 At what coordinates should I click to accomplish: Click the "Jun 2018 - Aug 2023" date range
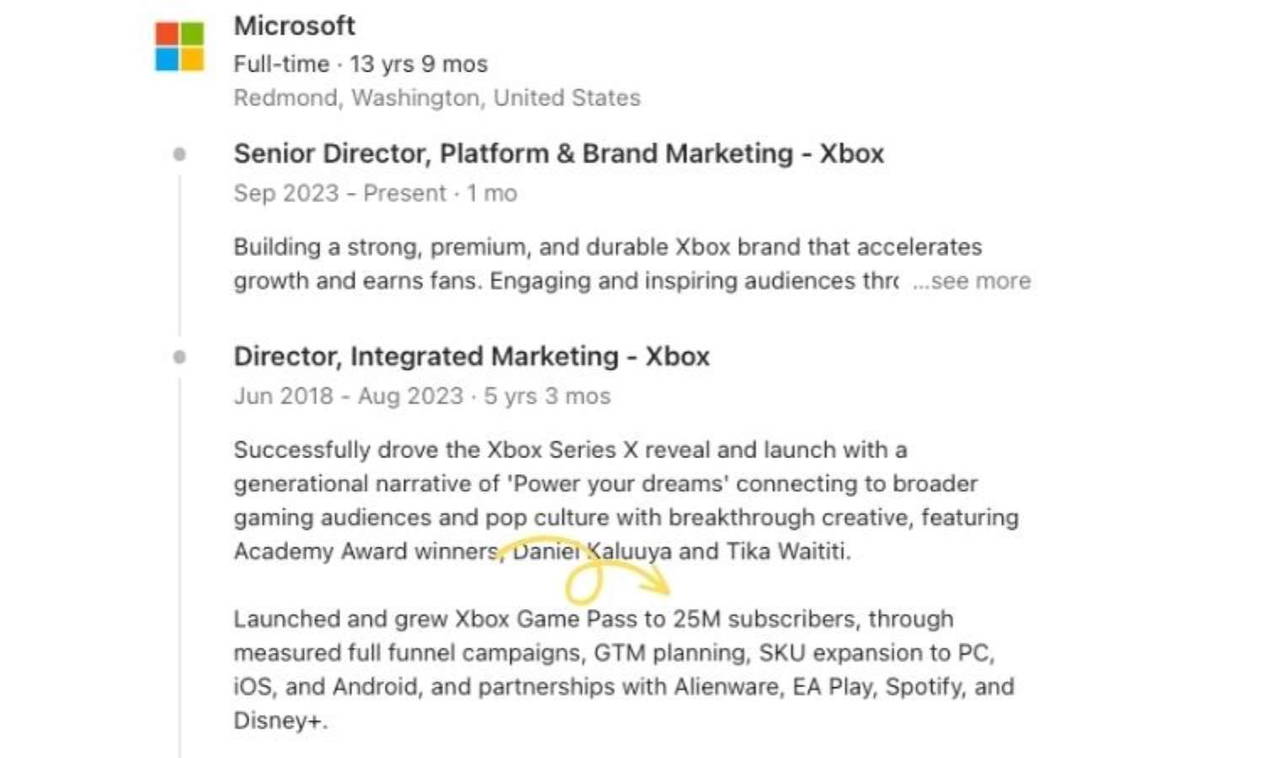[x=348, y=396]
